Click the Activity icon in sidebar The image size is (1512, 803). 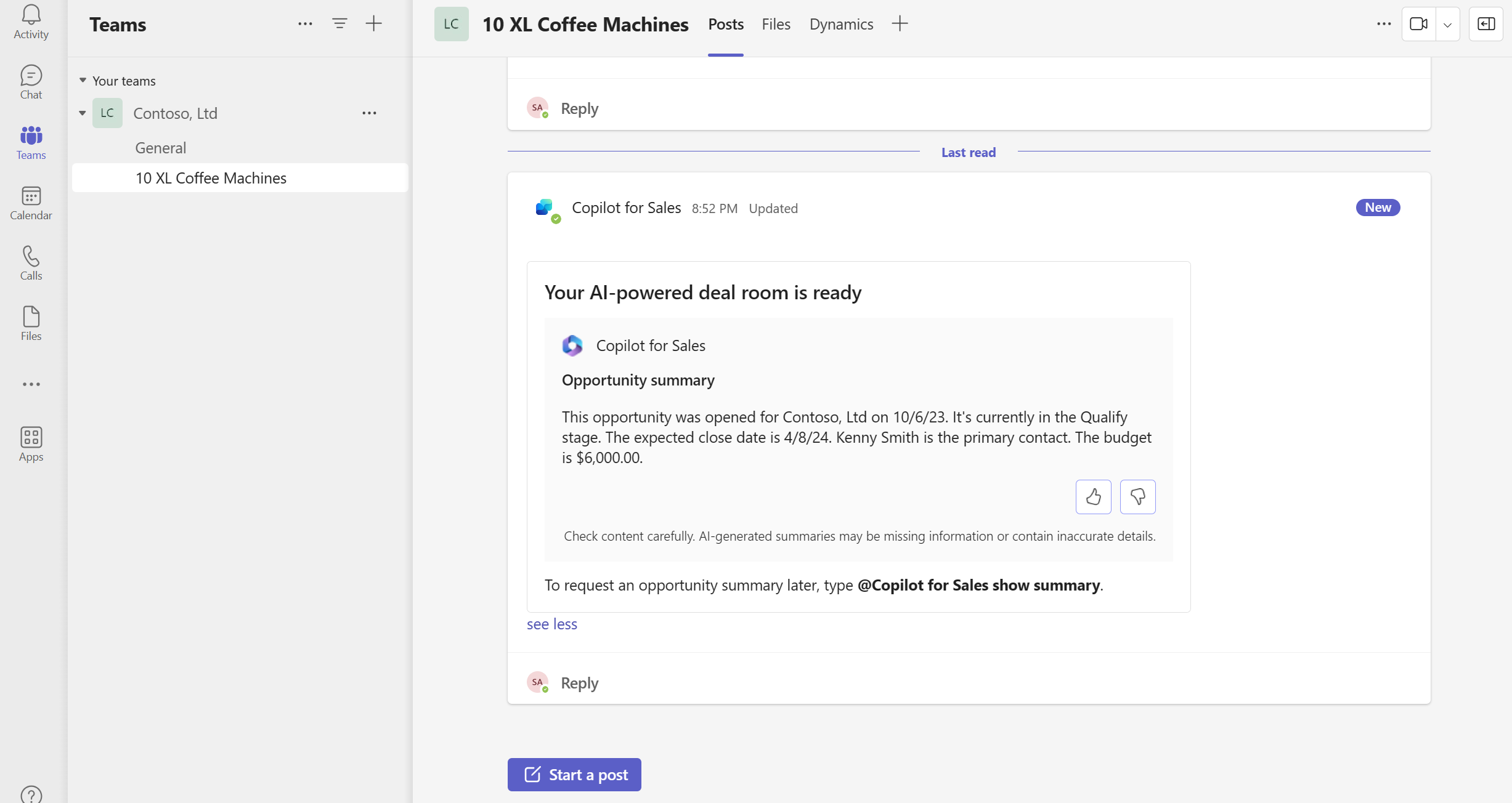pyautogui.click(x=30, y=21)
